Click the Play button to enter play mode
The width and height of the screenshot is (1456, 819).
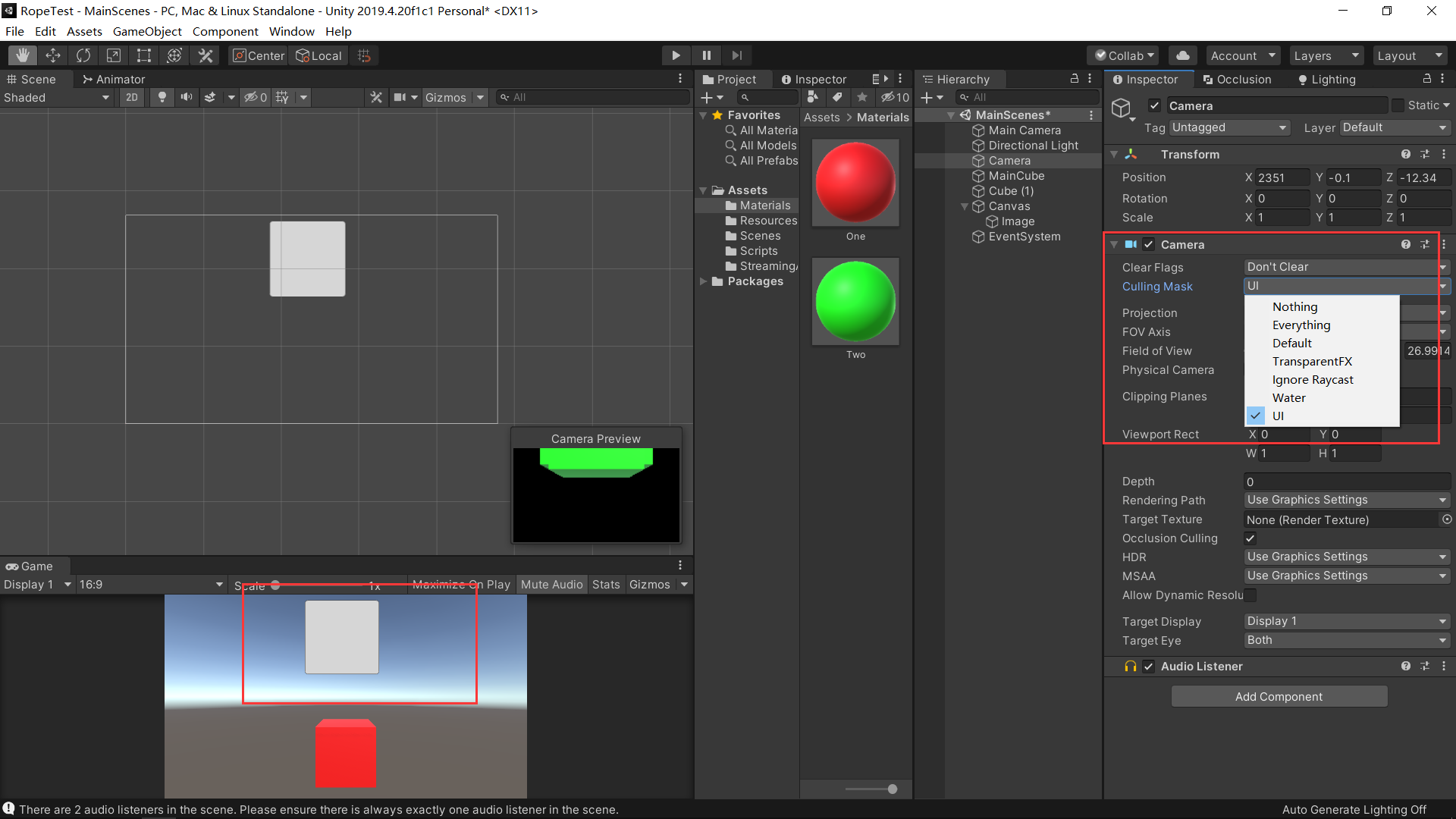click(x=676, y=55)
